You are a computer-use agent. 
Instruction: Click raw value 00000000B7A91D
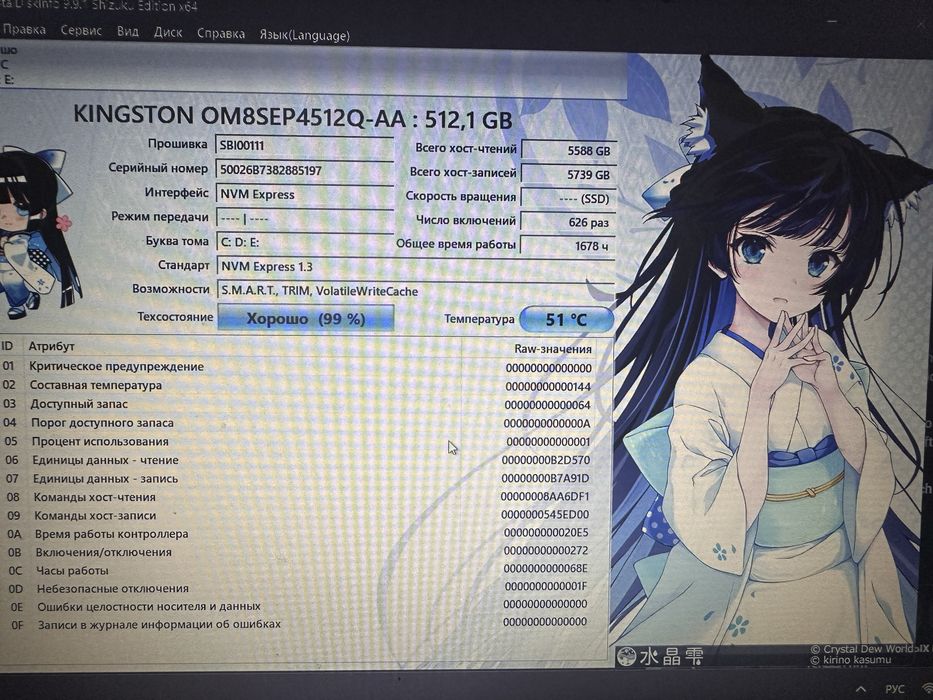click(x=545, y=479)
